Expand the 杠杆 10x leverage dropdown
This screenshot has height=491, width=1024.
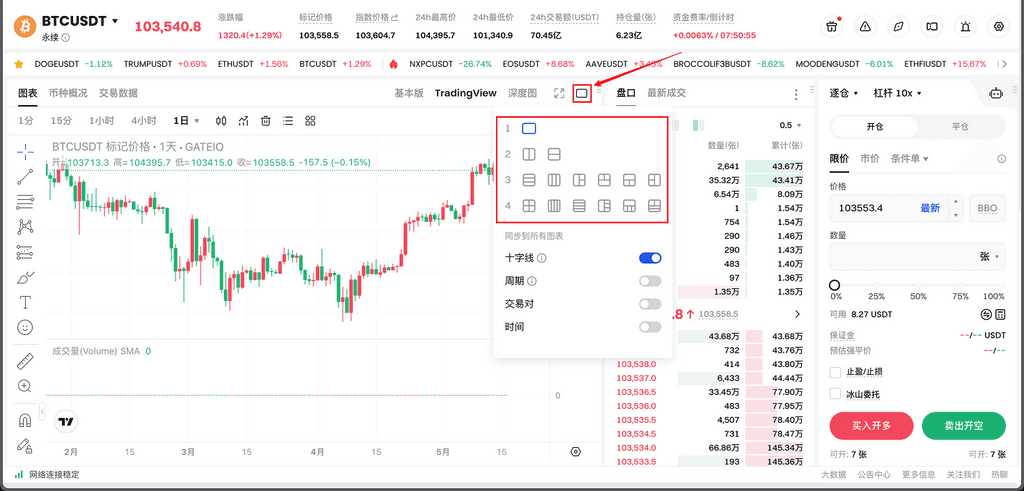897,93
